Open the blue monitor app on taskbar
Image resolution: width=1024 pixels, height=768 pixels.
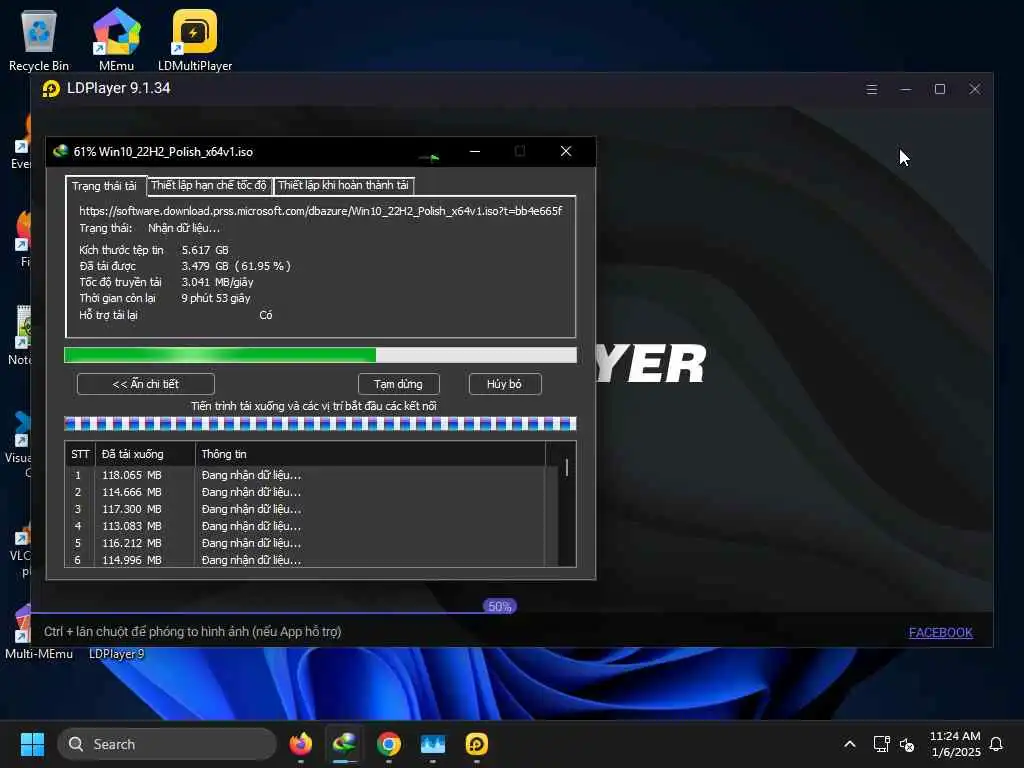click(432, 744)
